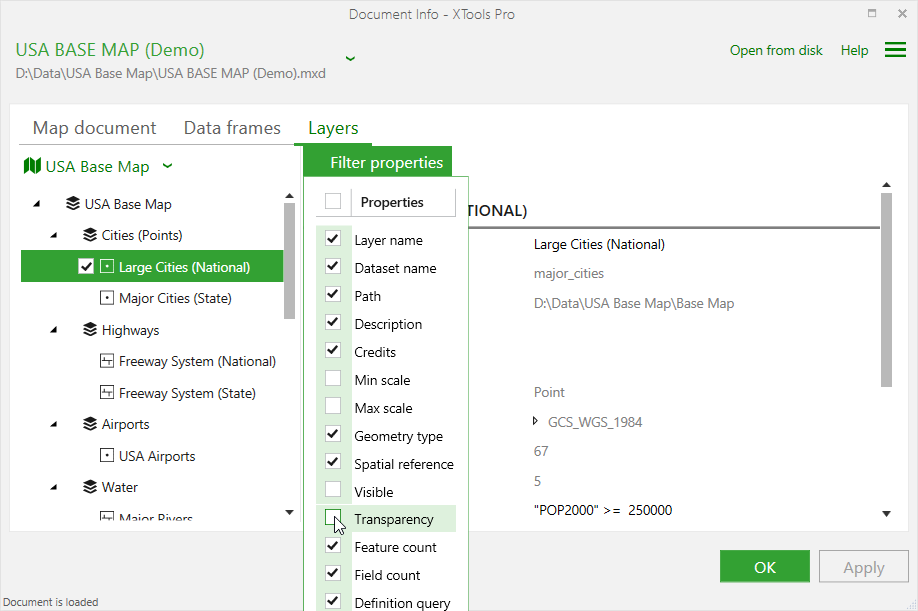Viewport: 918px width, 611px height.
Task: Uncheck the Credits property checkbox
Action: pyautogui.click(x=333, y=351)
